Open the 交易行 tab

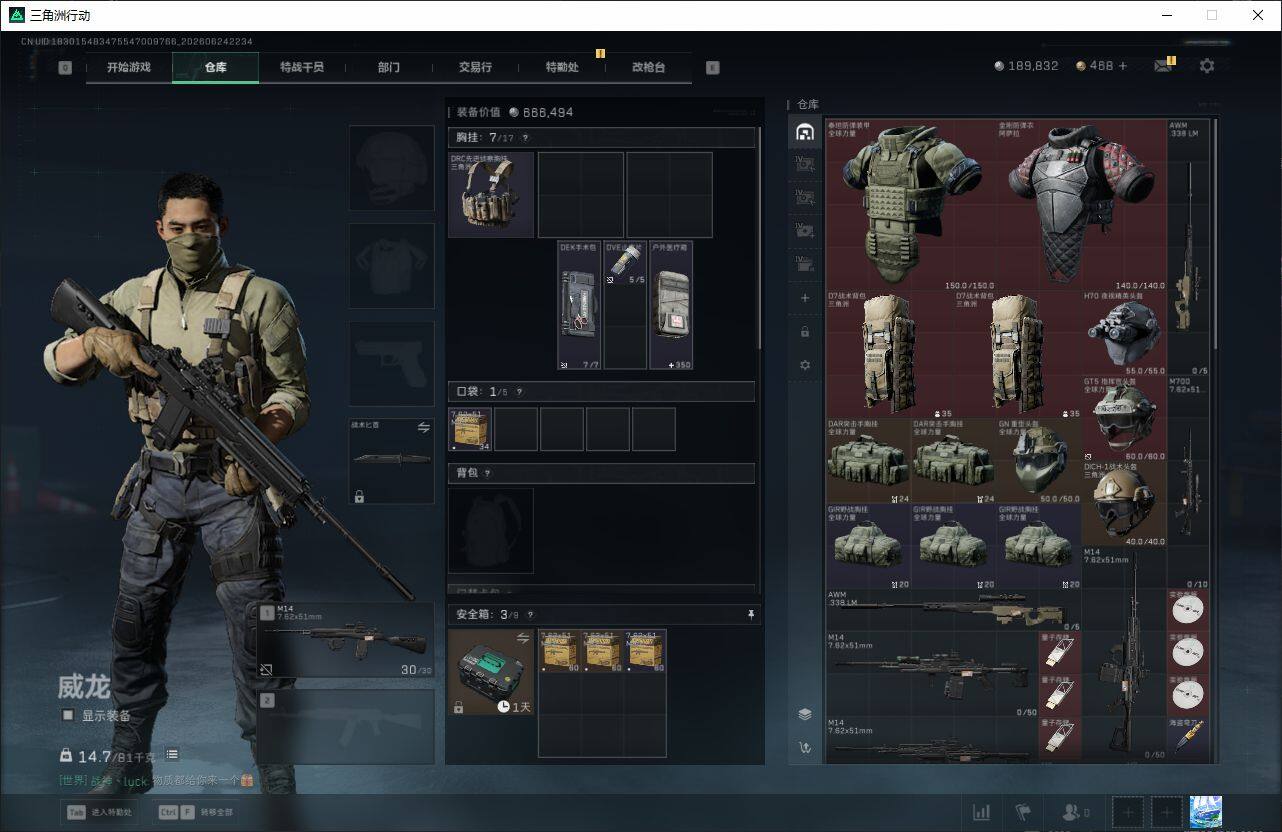click(475, 67)
